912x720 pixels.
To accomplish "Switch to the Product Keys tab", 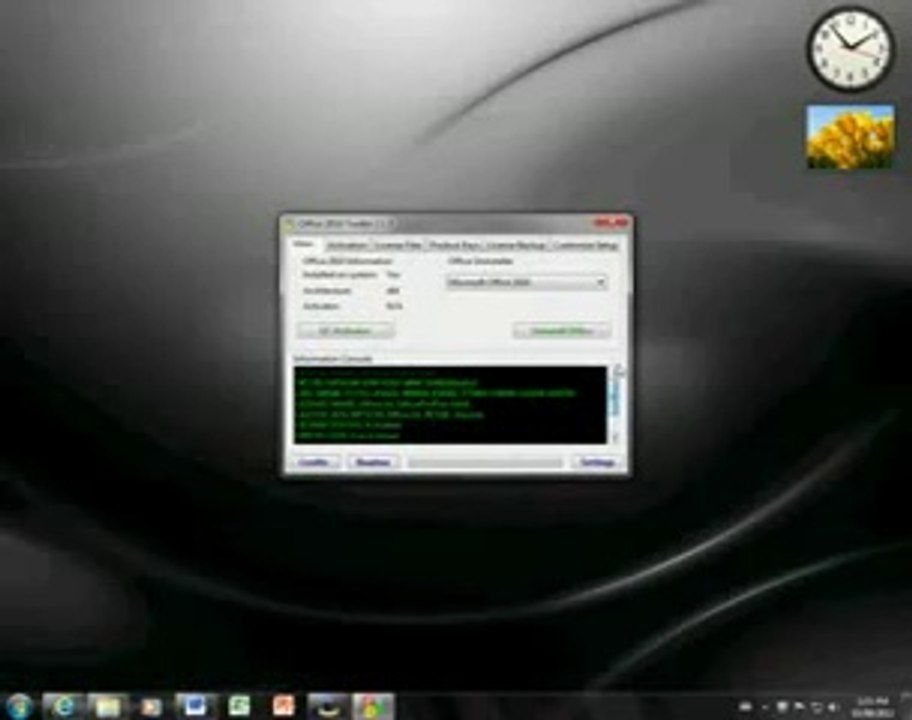I will 454,245.
